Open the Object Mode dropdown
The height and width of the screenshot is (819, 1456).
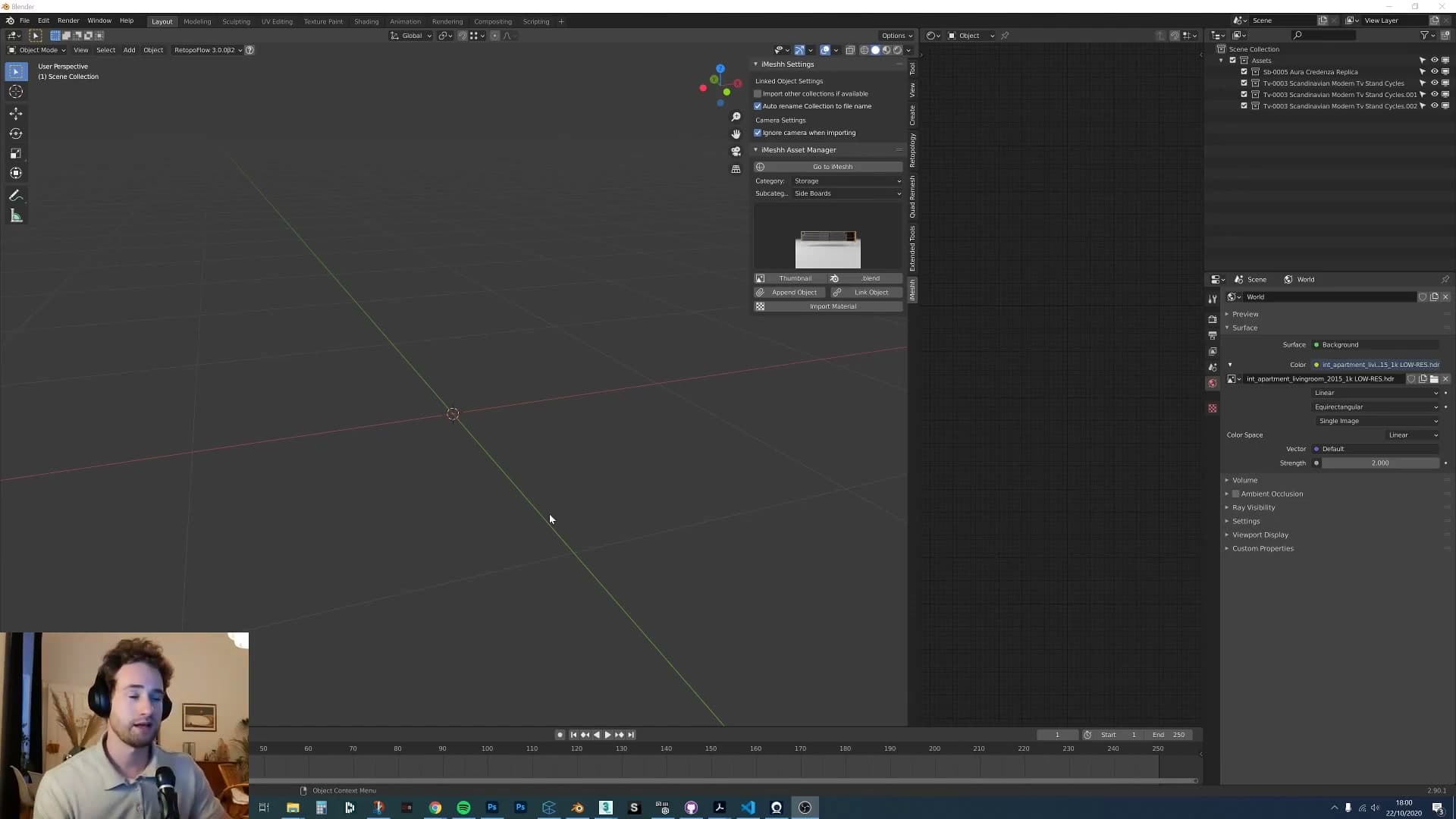(x=36, y=50)
